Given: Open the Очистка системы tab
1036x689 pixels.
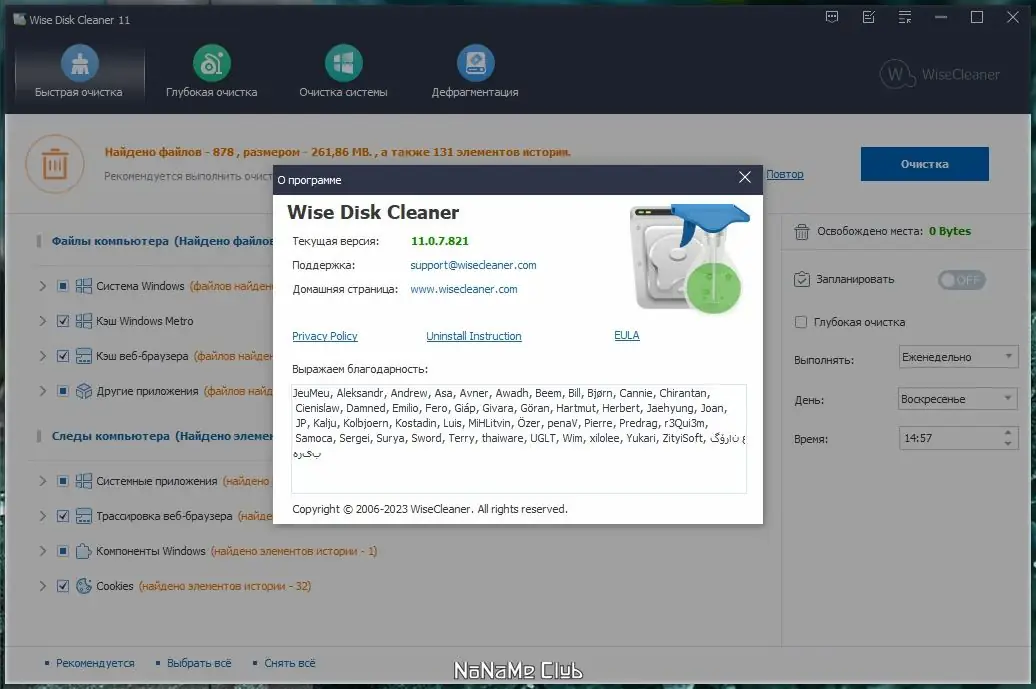Looking at the screenshot, I should click(x=343, y=72).
